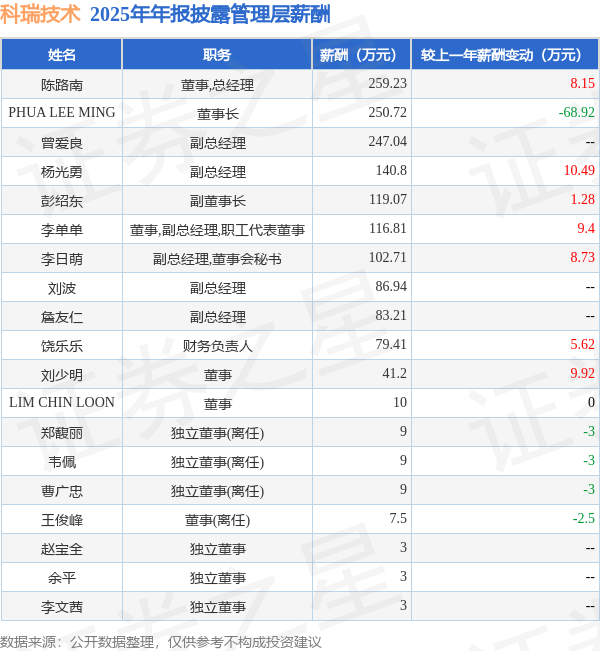600x651 pixels.
Task: Click the 数据来源 footer note
Action: 161,642
